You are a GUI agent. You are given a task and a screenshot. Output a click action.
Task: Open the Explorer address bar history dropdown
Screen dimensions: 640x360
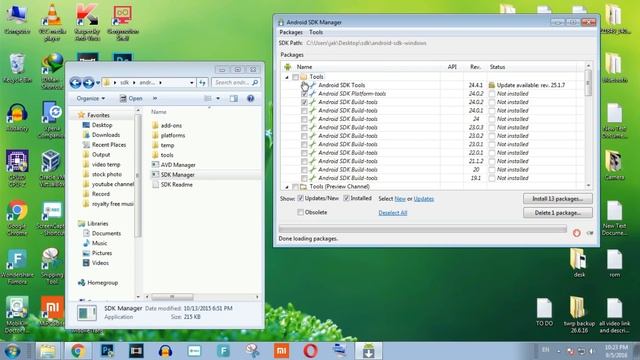(191, 83)
